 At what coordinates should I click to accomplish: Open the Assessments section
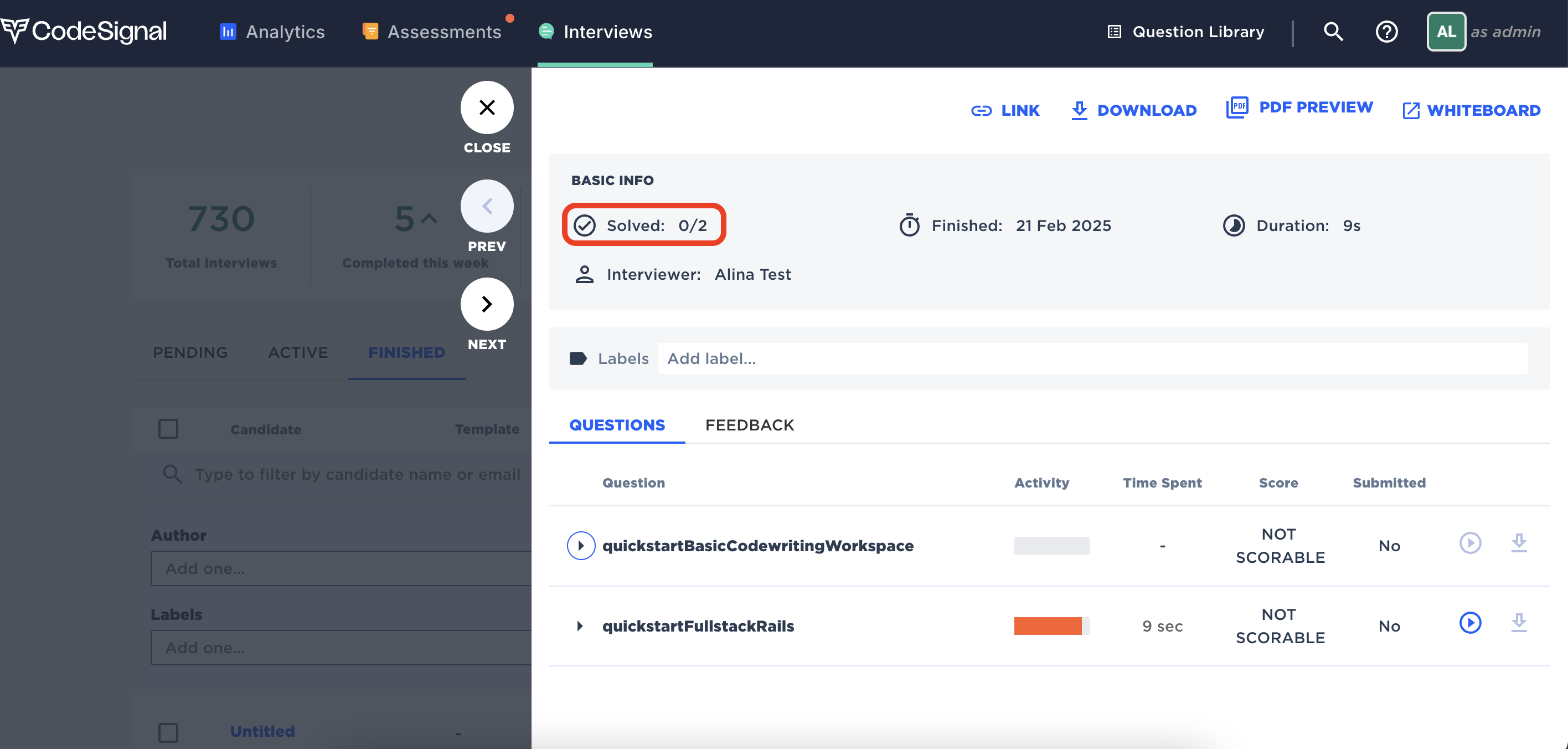pos(431,32)
